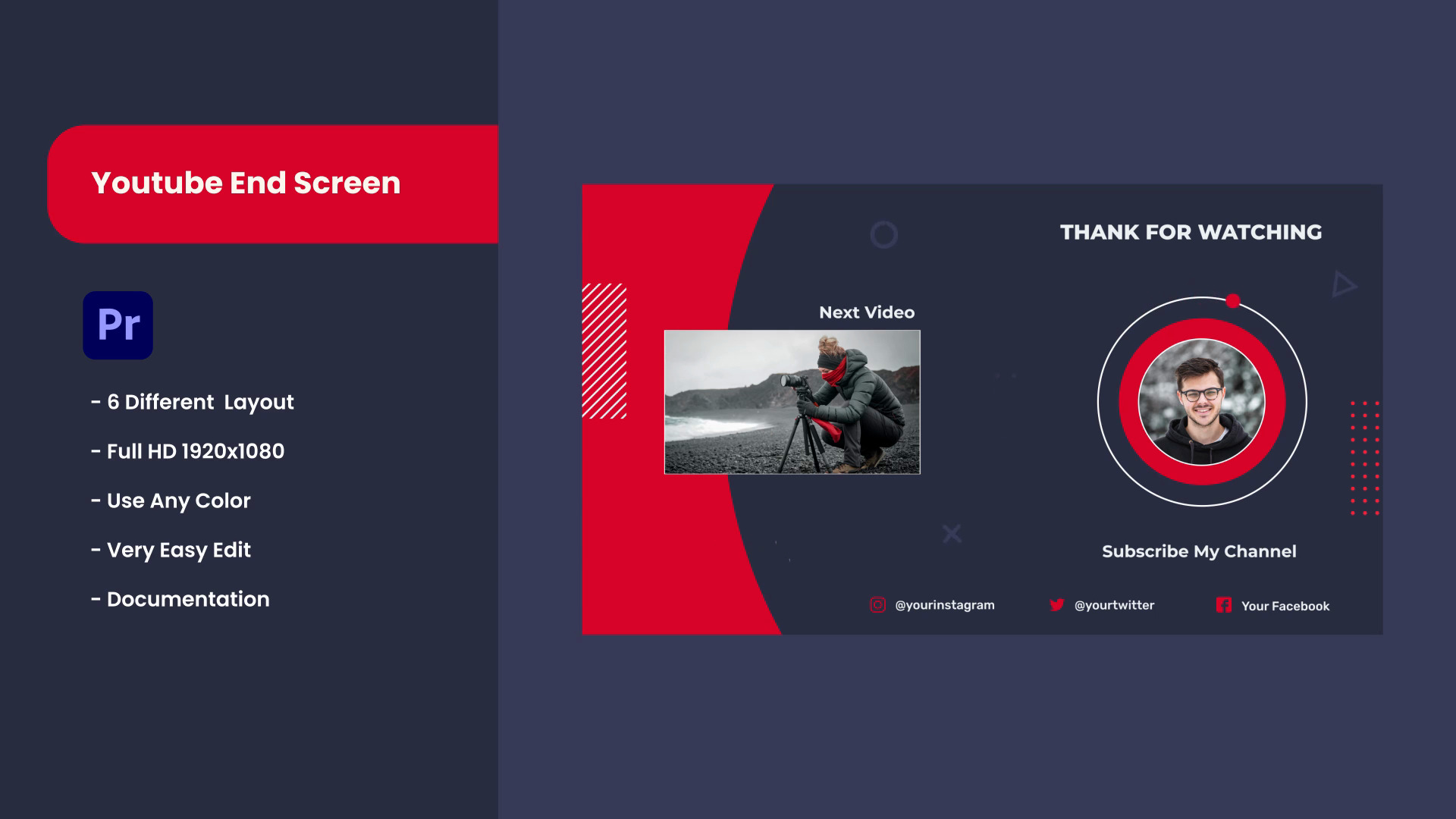This screenshot has height=819, width=1456.
Task: Click the Facebook icon
Action: coord(1224,604)
